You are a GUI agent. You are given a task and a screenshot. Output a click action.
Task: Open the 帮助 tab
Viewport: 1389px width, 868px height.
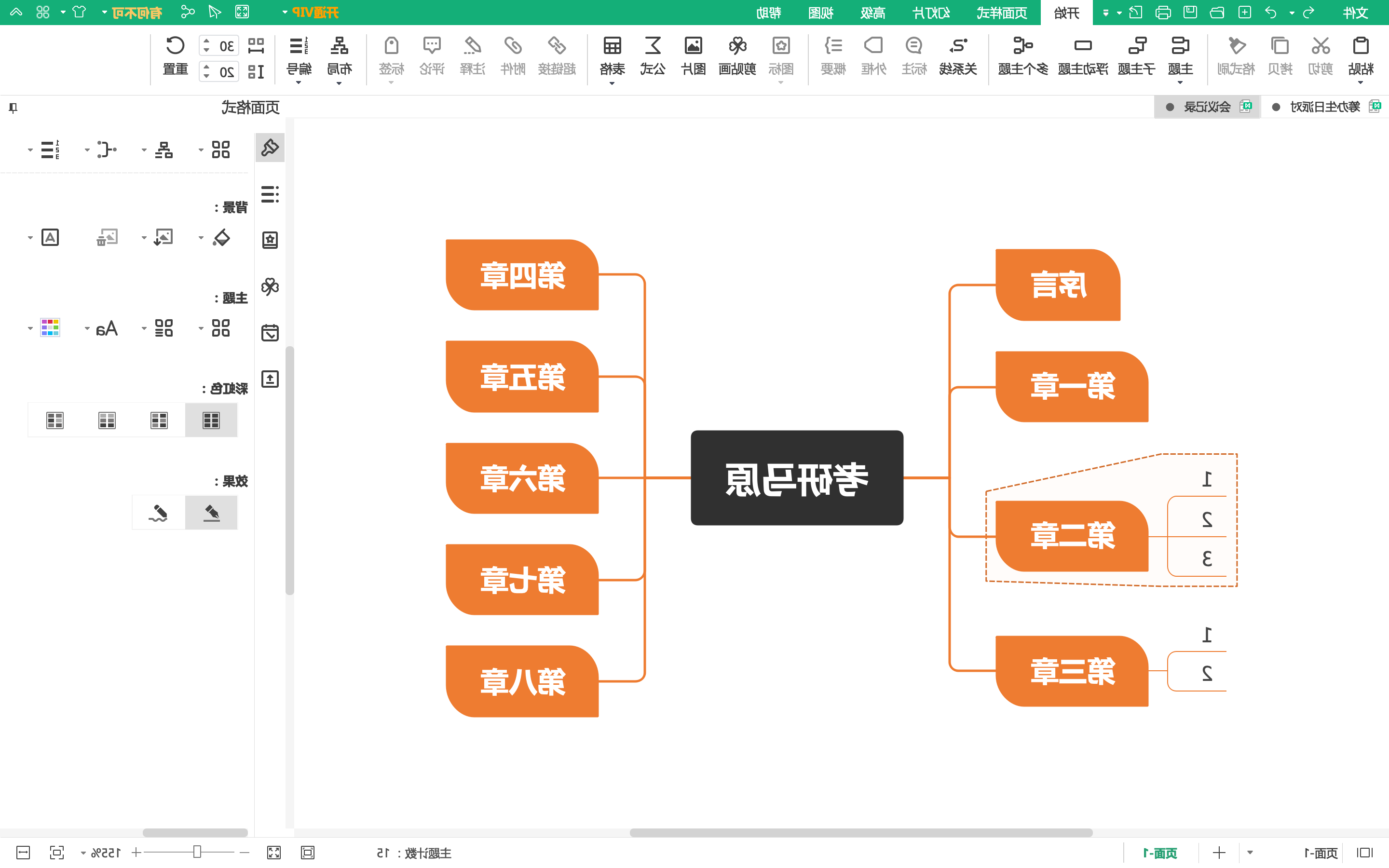click(x=769, y=13)
